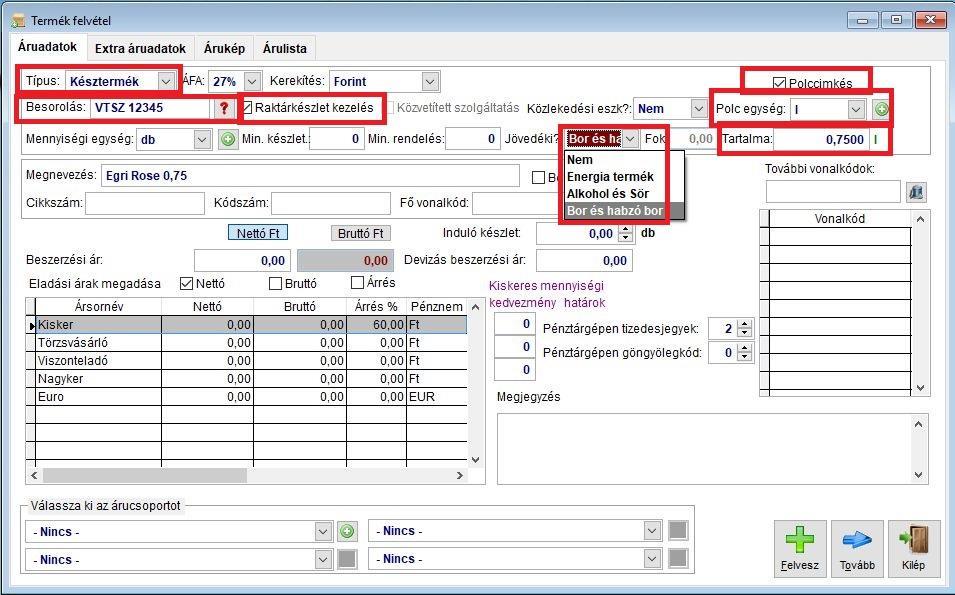Check the Árrés checkbox

click(358, 282)
